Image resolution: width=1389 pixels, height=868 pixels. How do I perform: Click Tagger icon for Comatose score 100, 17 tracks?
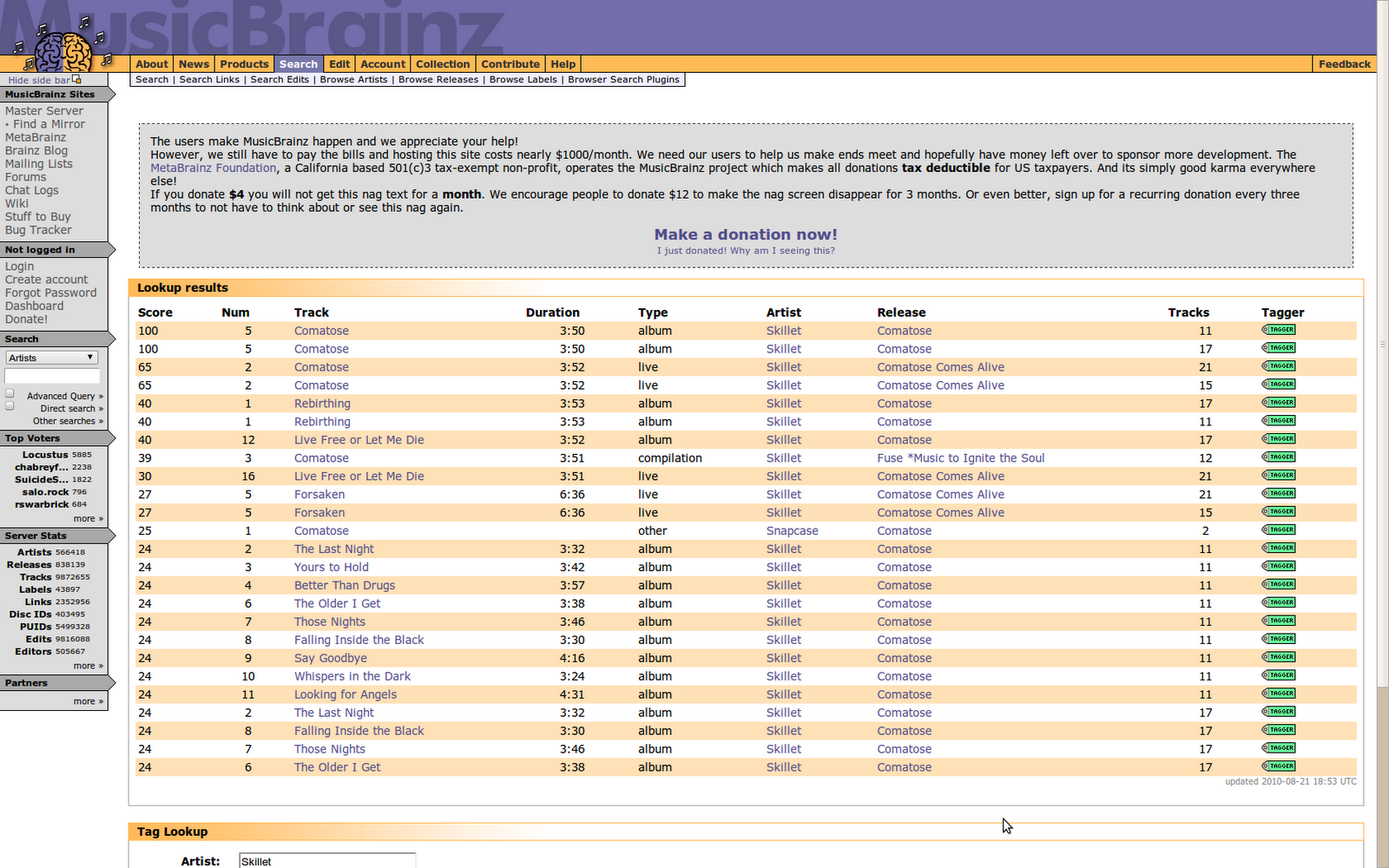tap(1279, 348)
